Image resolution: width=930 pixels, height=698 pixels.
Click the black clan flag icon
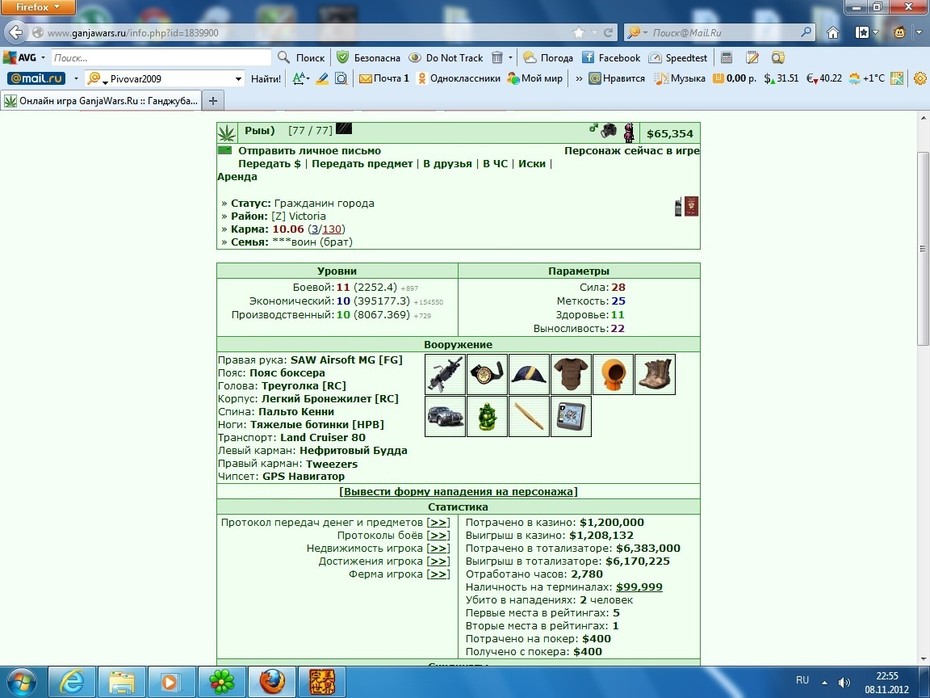tap(344, 128)
